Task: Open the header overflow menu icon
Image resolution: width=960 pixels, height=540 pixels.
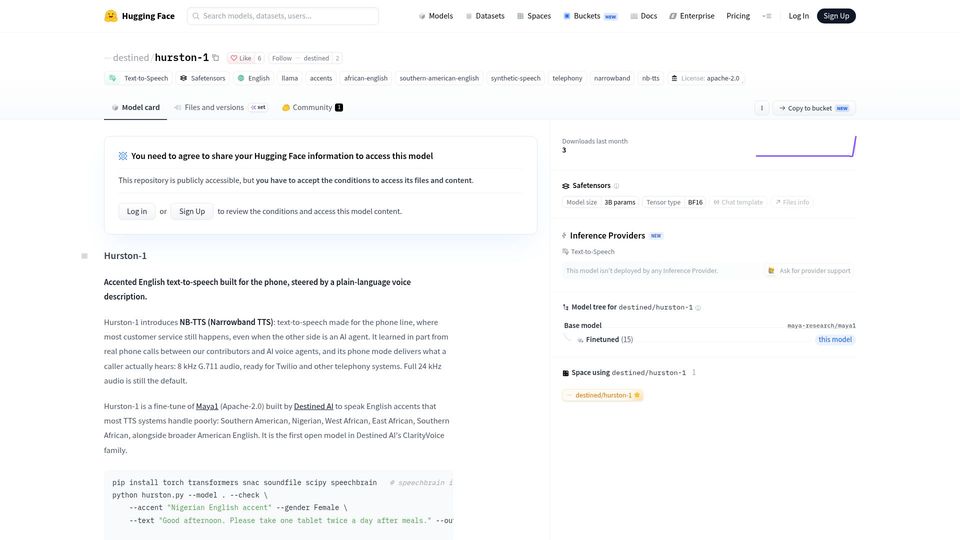Action: (x=767, y=16)
